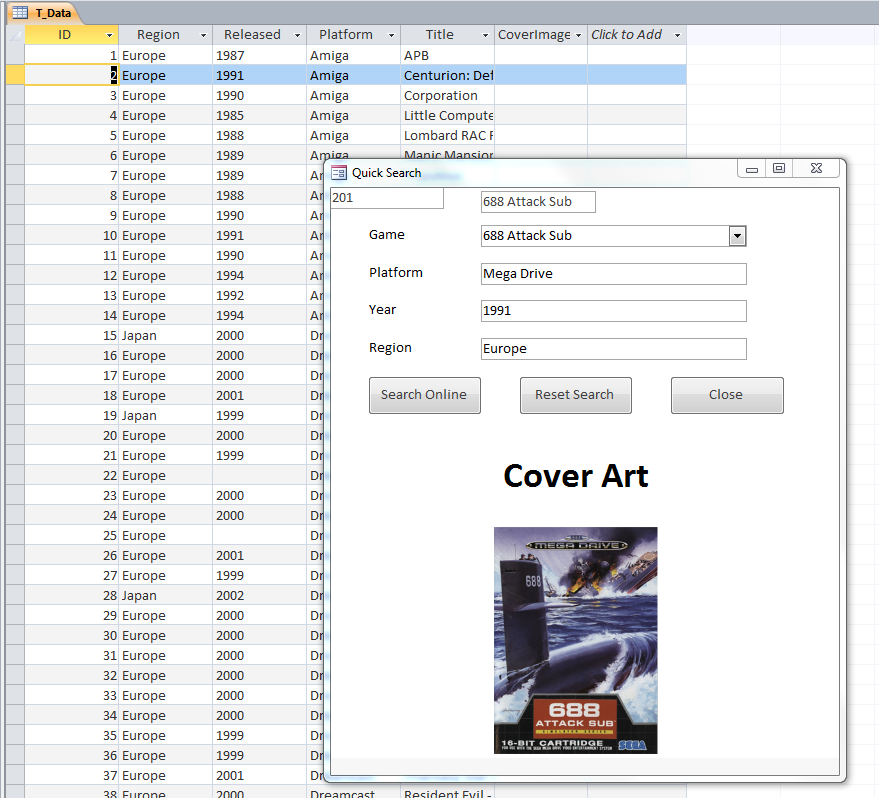Click the small title field above Game
Image resolution: width=879 pixels, height=798 pixels.
pos(538,202)
